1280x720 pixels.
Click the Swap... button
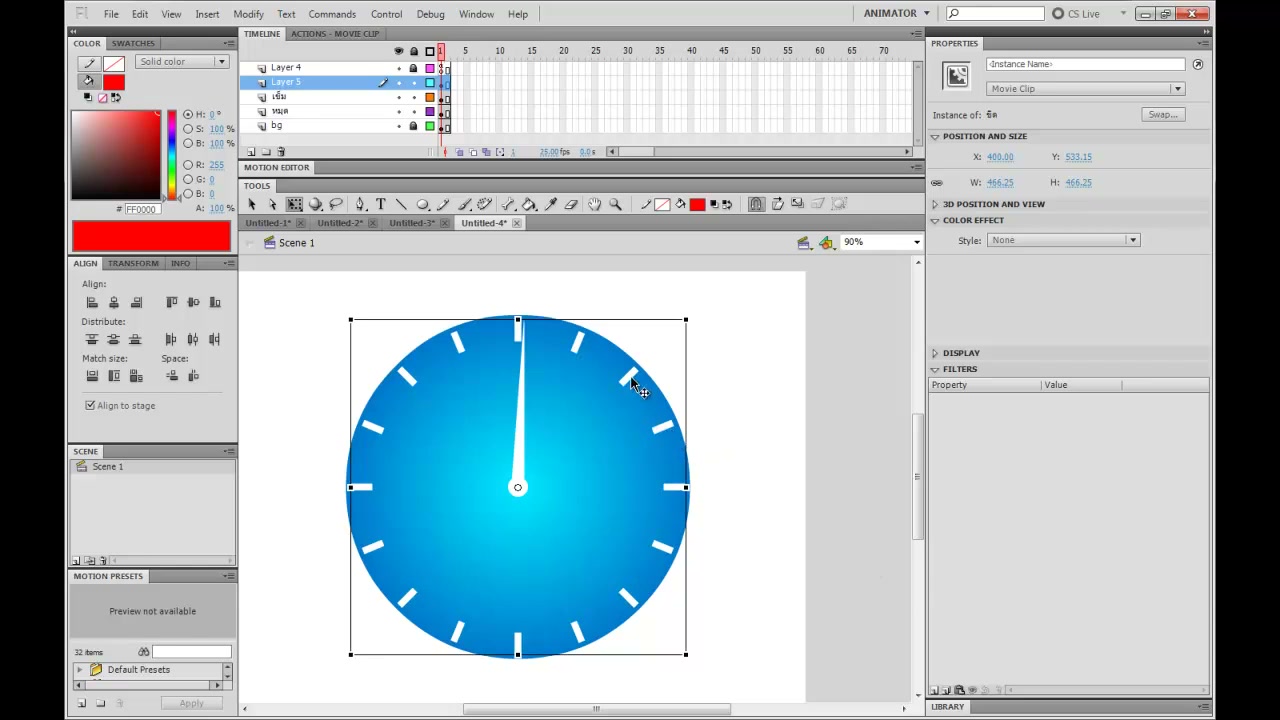pos(1163,114)
